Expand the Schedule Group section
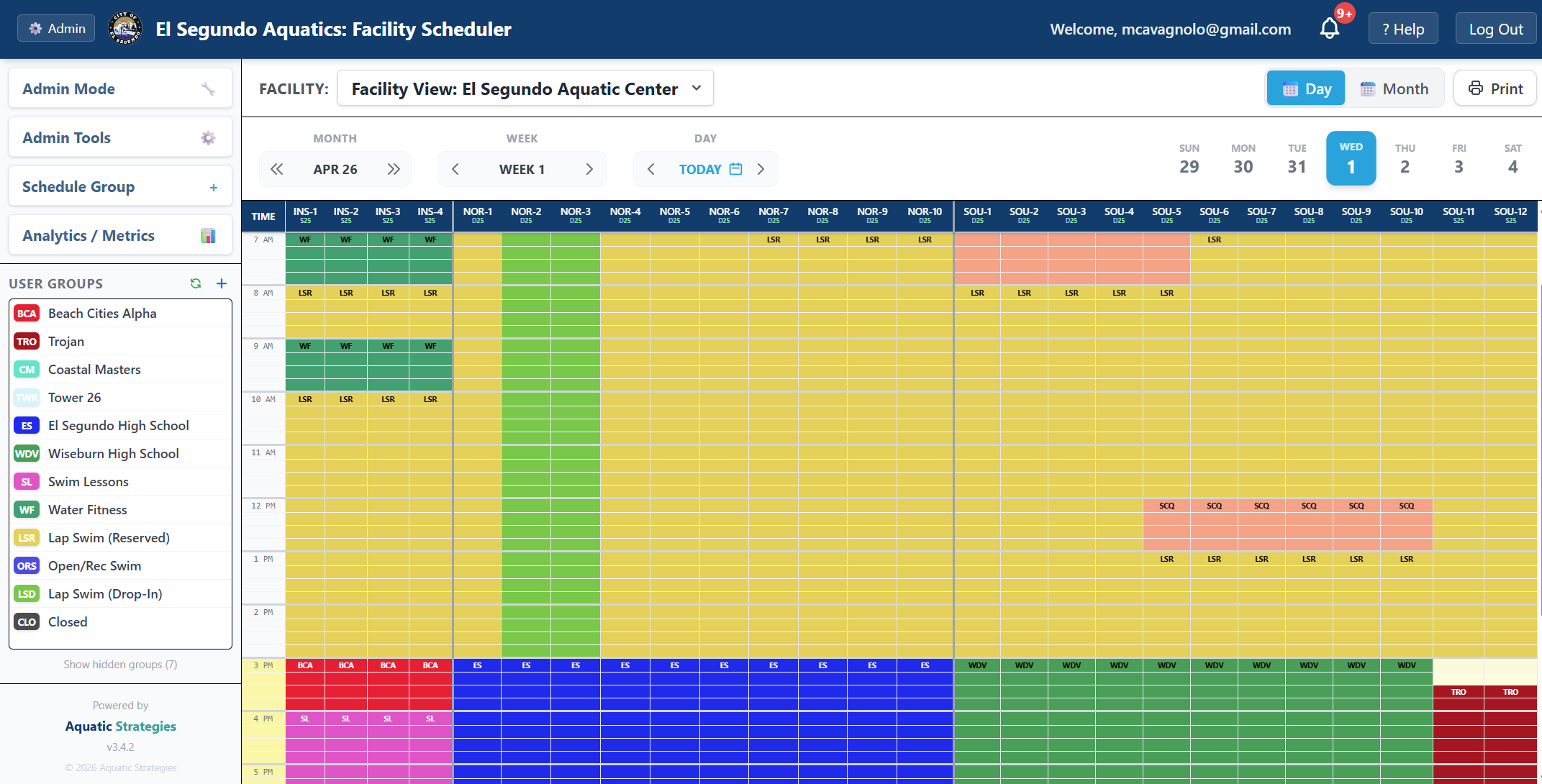Image resolution: width=1542 pixels, height=784 pixels. (214, 187)
